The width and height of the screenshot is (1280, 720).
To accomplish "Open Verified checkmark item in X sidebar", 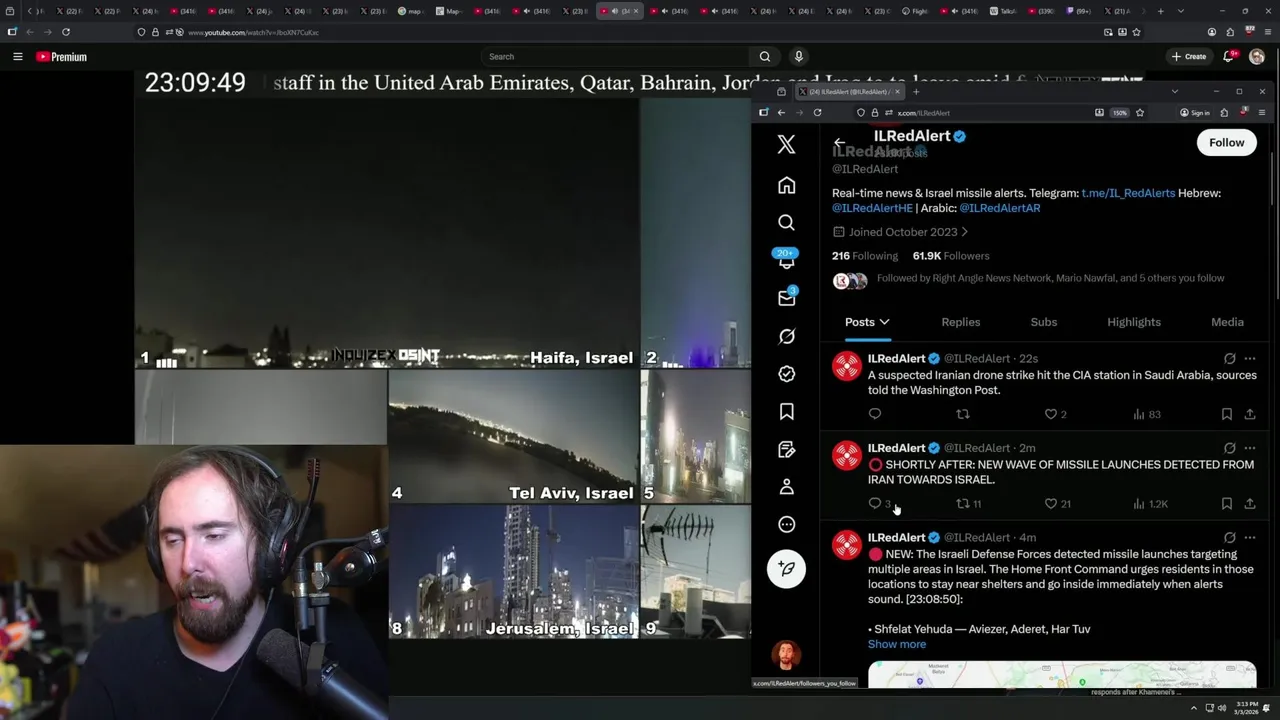I will (x=787, y=374).
